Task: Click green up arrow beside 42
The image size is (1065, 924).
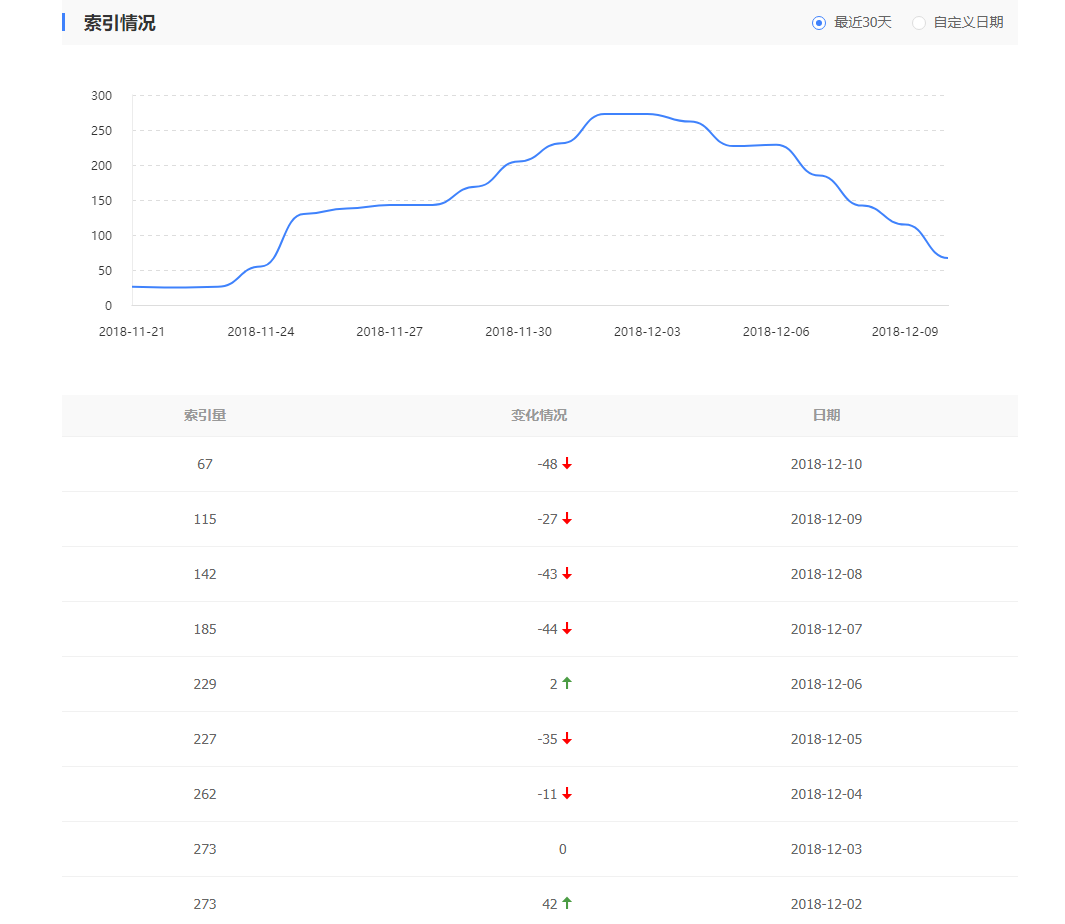Action: [x=567, y=903]
